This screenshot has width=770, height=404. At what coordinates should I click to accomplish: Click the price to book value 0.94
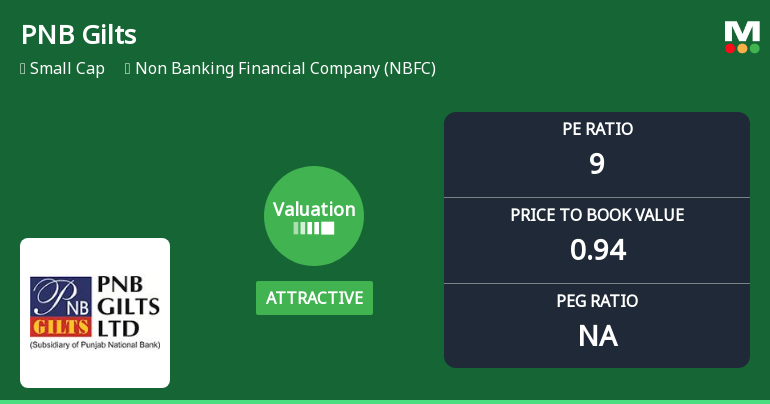tap(598, 250)
